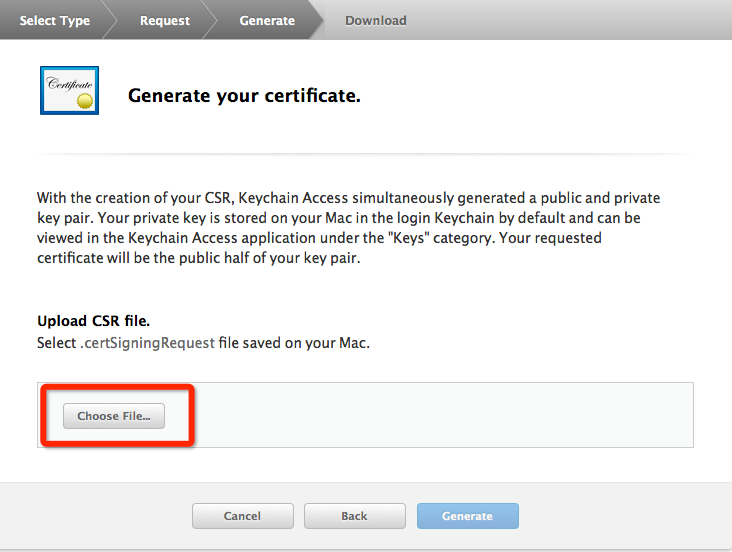Click the gray footer bar left of Cancel
The height and width of the screenshot is (552, 732).
tap(100, 516)
